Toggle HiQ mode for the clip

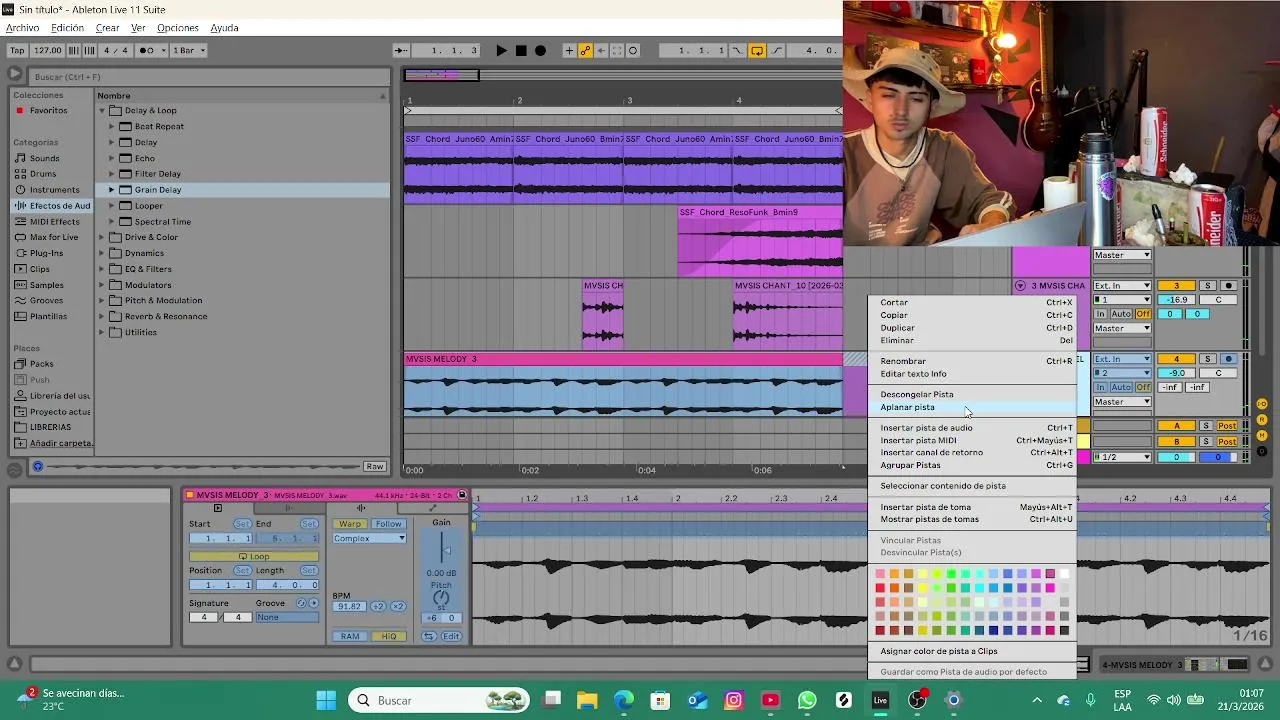coord(388,636)
